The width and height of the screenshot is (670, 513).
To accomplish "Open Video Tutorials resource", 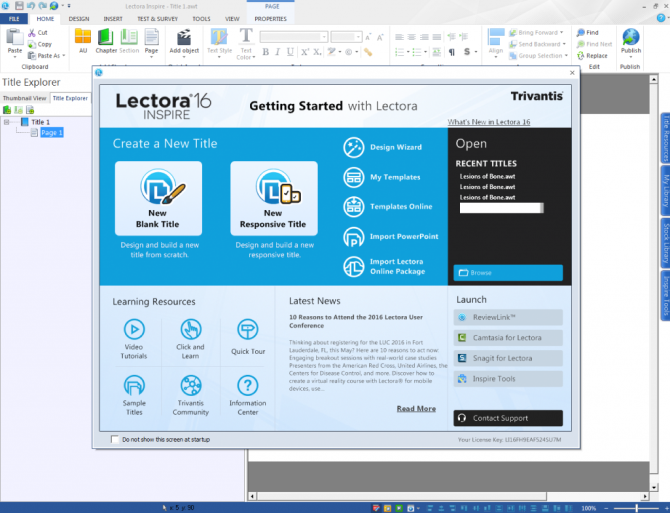I will 134,339.
